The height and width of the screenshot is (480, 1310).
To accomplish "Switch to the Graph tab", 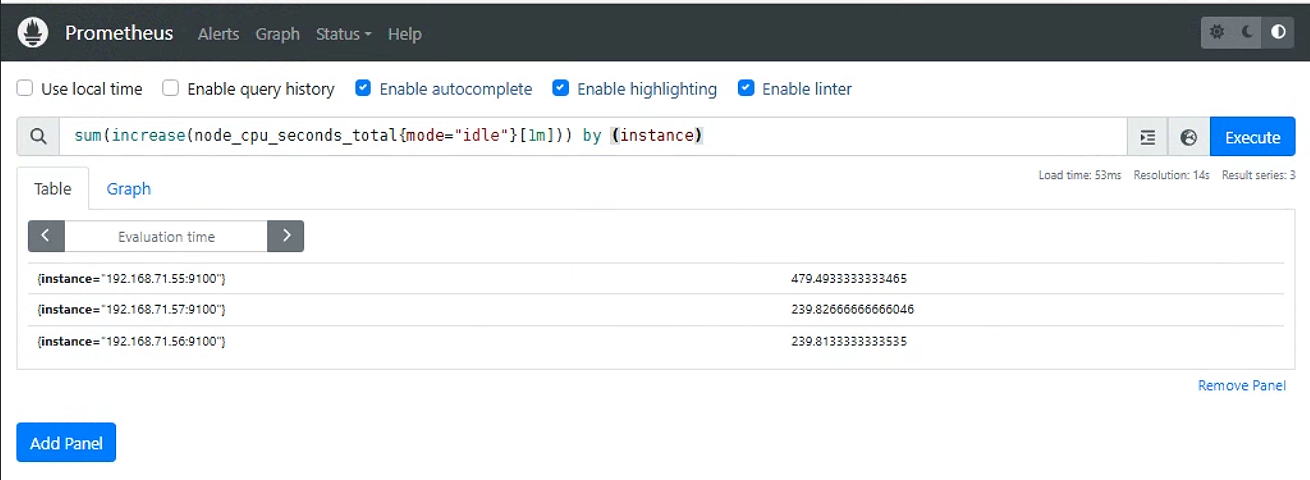I will [x=129, y=188].
